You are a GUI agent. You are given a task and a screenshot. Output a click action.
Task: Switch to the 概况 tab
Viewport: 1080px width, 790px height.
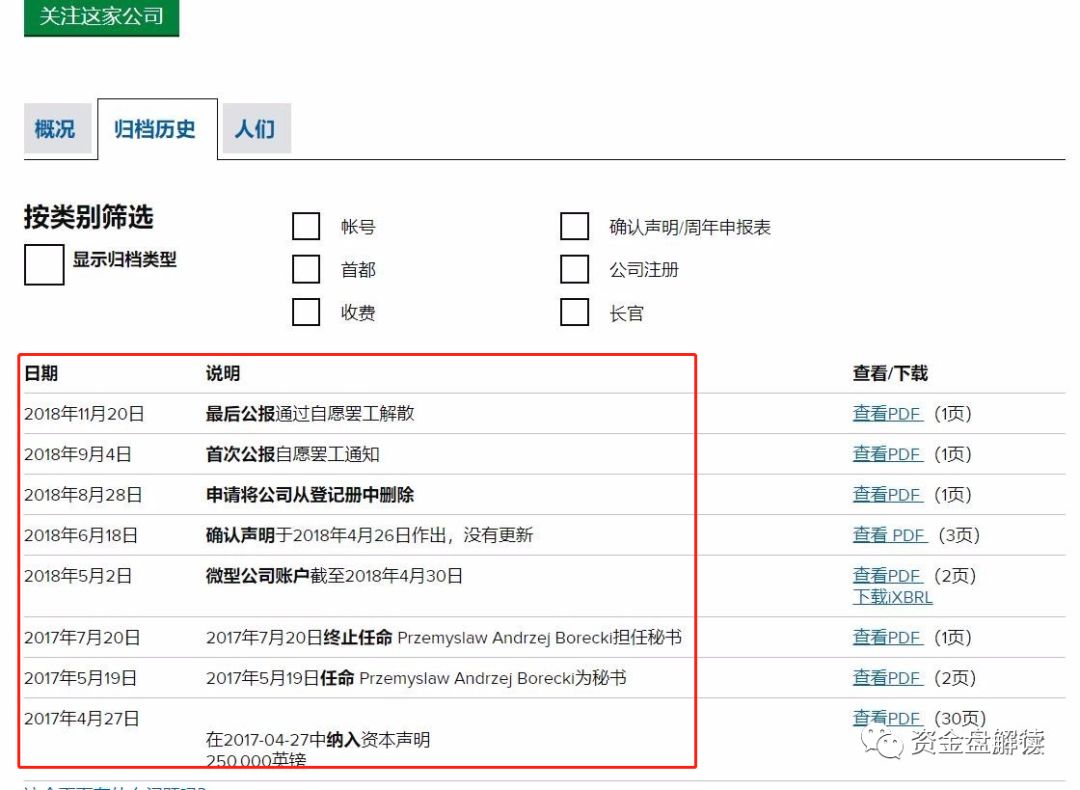coord(57,128)
